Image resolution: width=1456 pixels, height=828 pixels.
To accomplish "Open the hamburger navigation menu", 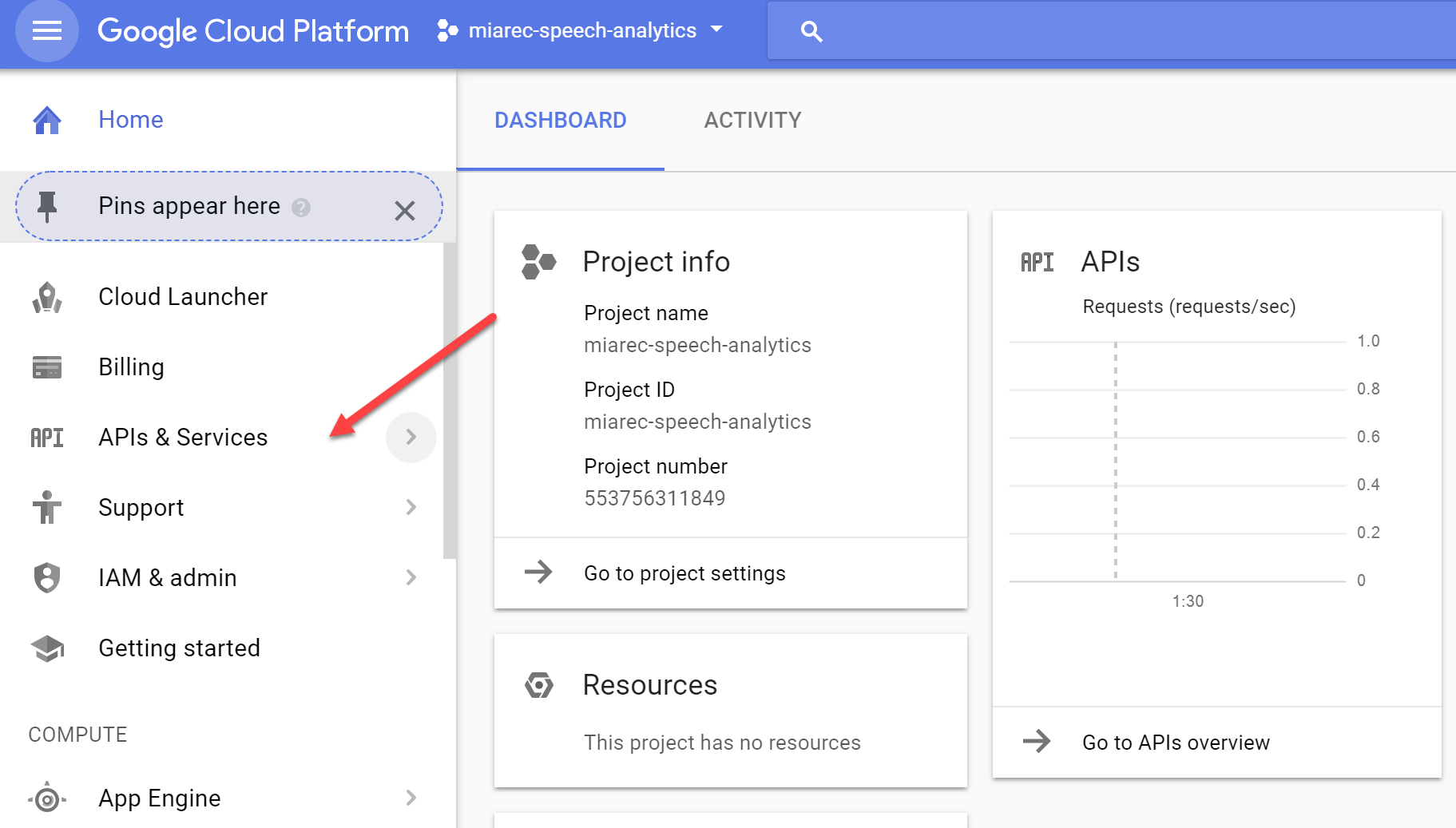I will pyautogui.click(x=47, y=31).
